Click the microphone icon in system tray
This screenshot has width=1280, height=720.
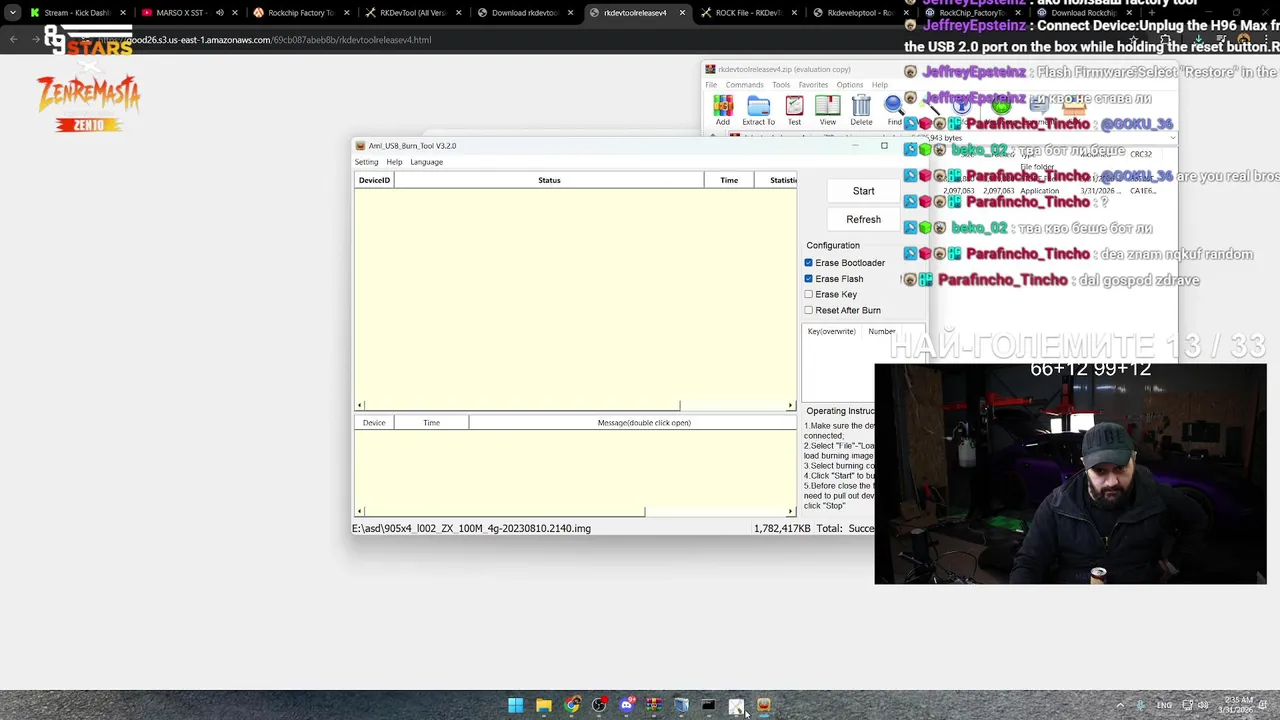pos(1138,705)
